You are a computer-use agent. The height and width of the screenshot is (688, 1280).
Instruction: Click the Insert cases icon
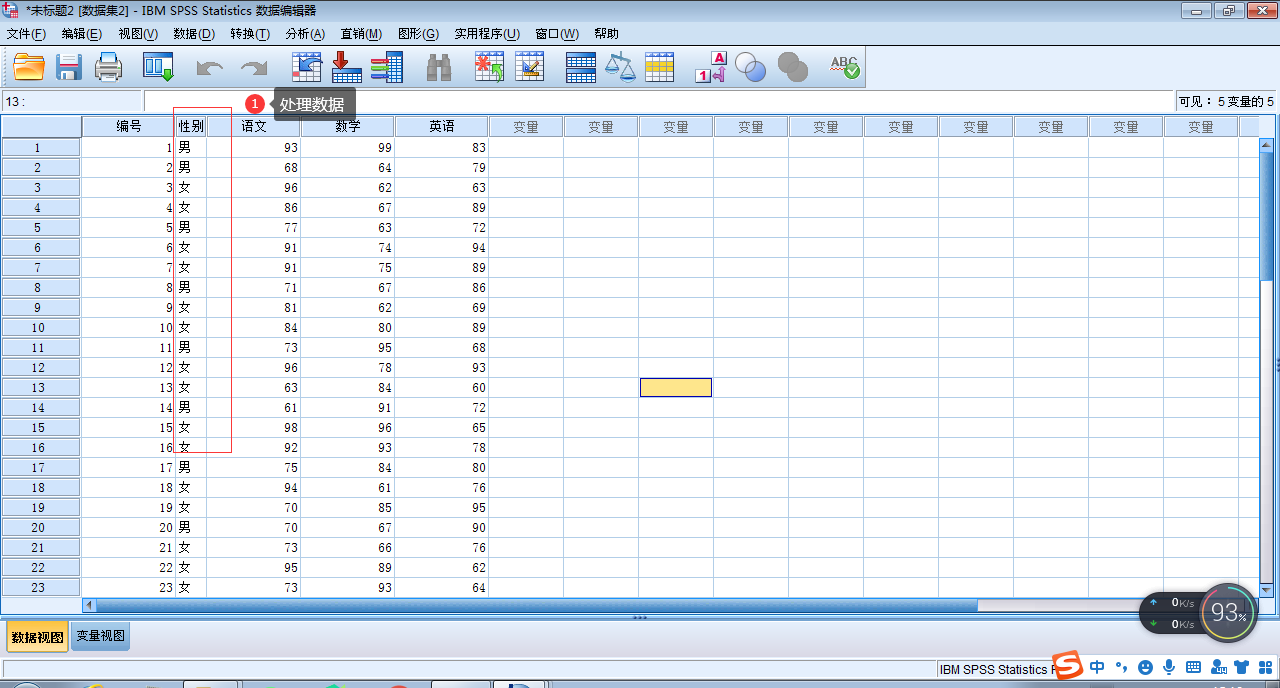tap(489, 67)
